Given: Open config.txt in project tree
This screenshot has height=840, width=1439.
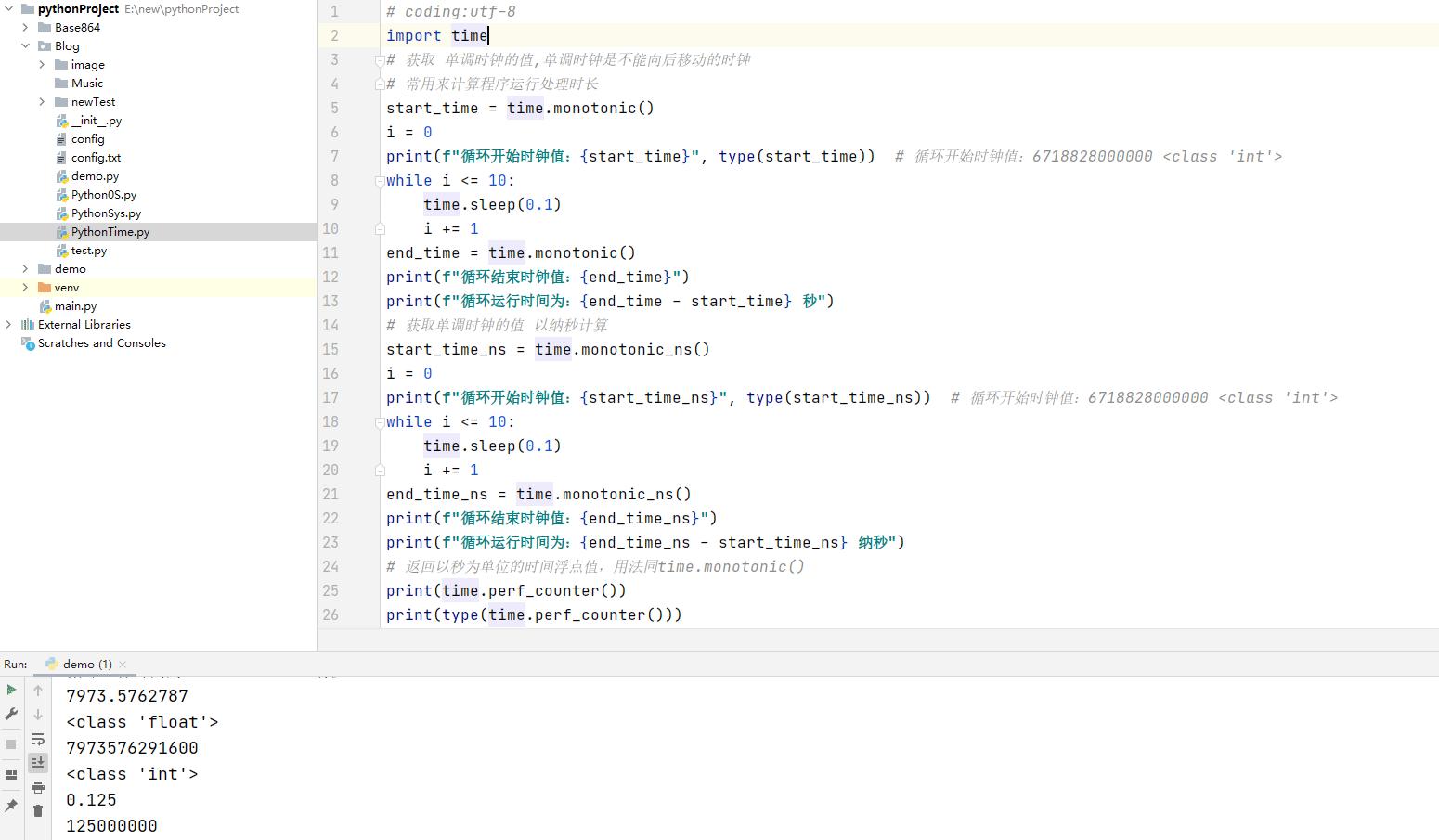Looking at the screenshot, I should (96, 158).
